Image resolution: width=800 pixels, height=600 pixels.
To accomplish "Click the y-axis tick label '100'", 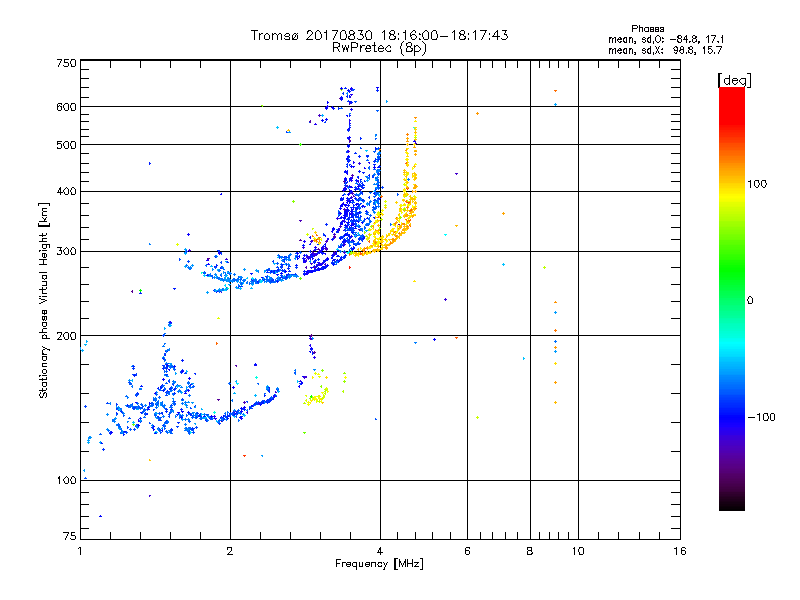I will point(66,480).
